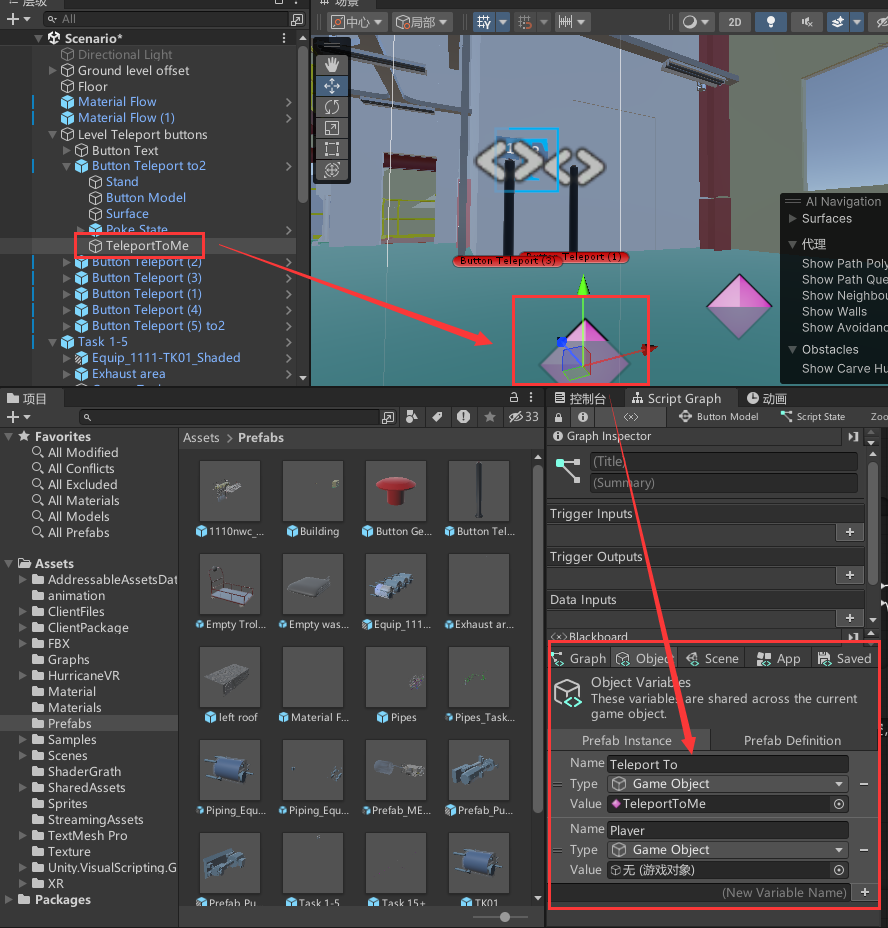Select the Rotate tool in scene toolbar
The width and height of the screenshot is (888, 928).
(332, 107)
